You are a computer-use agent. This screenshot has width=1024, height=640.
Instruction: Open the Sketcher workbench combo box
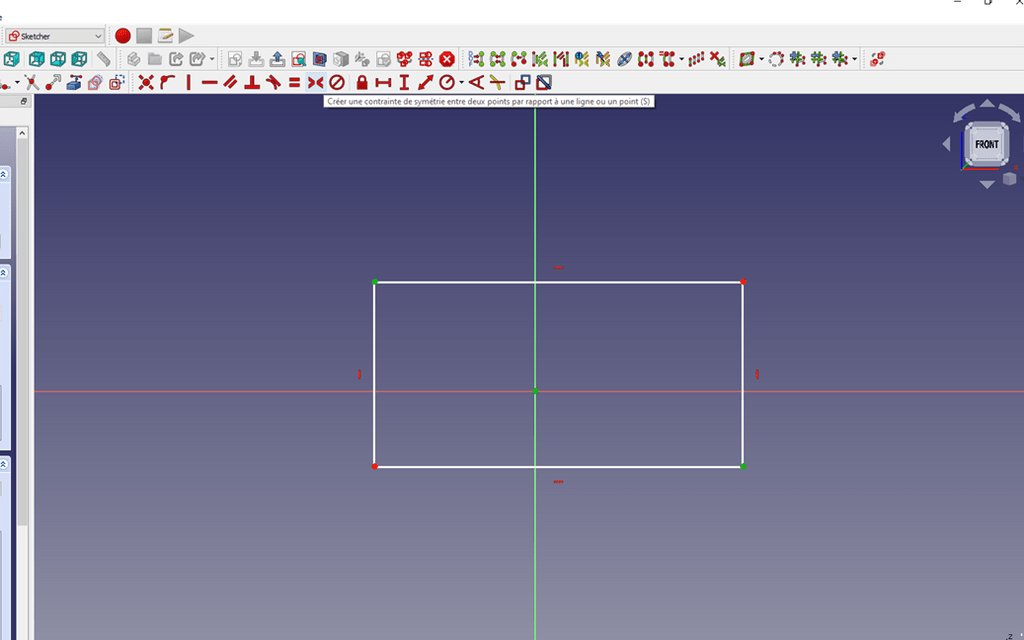(x=55, y=36)
